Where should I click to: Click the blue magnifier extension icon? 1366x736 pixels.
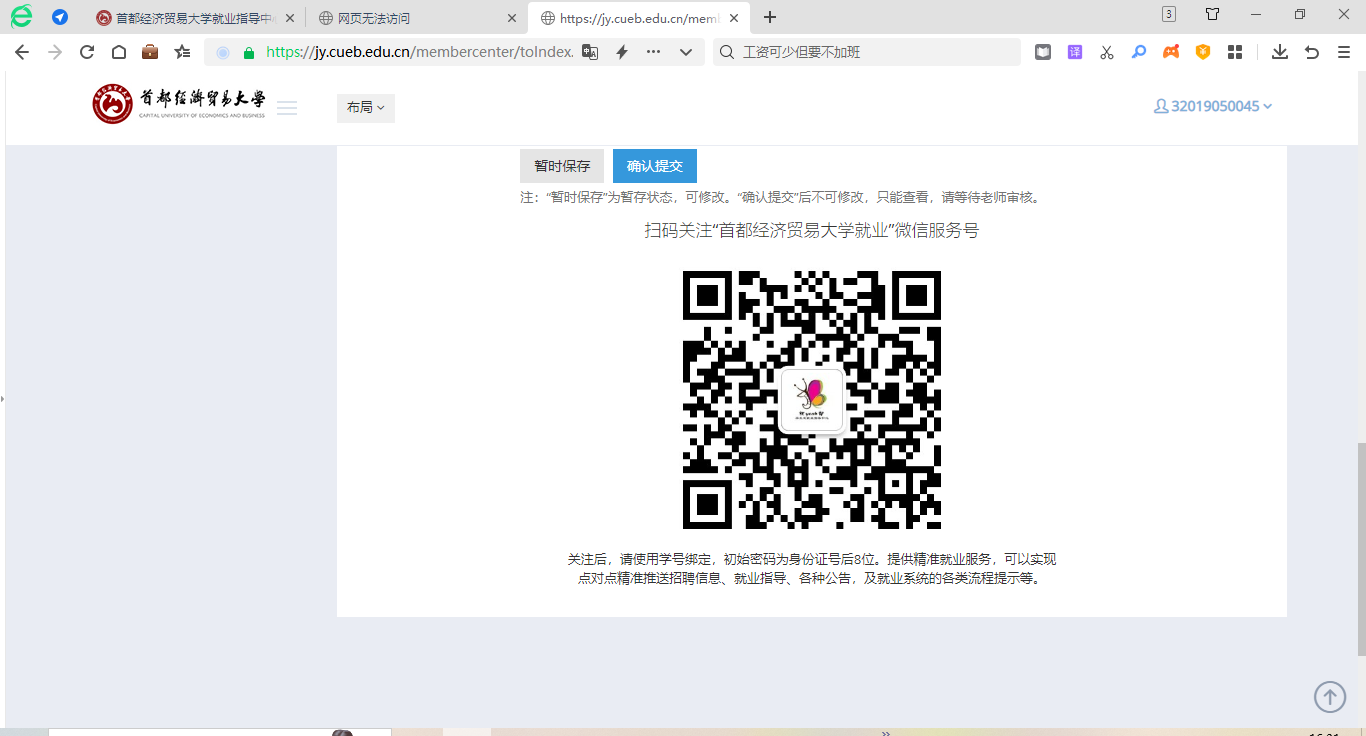click(1139, 52)
